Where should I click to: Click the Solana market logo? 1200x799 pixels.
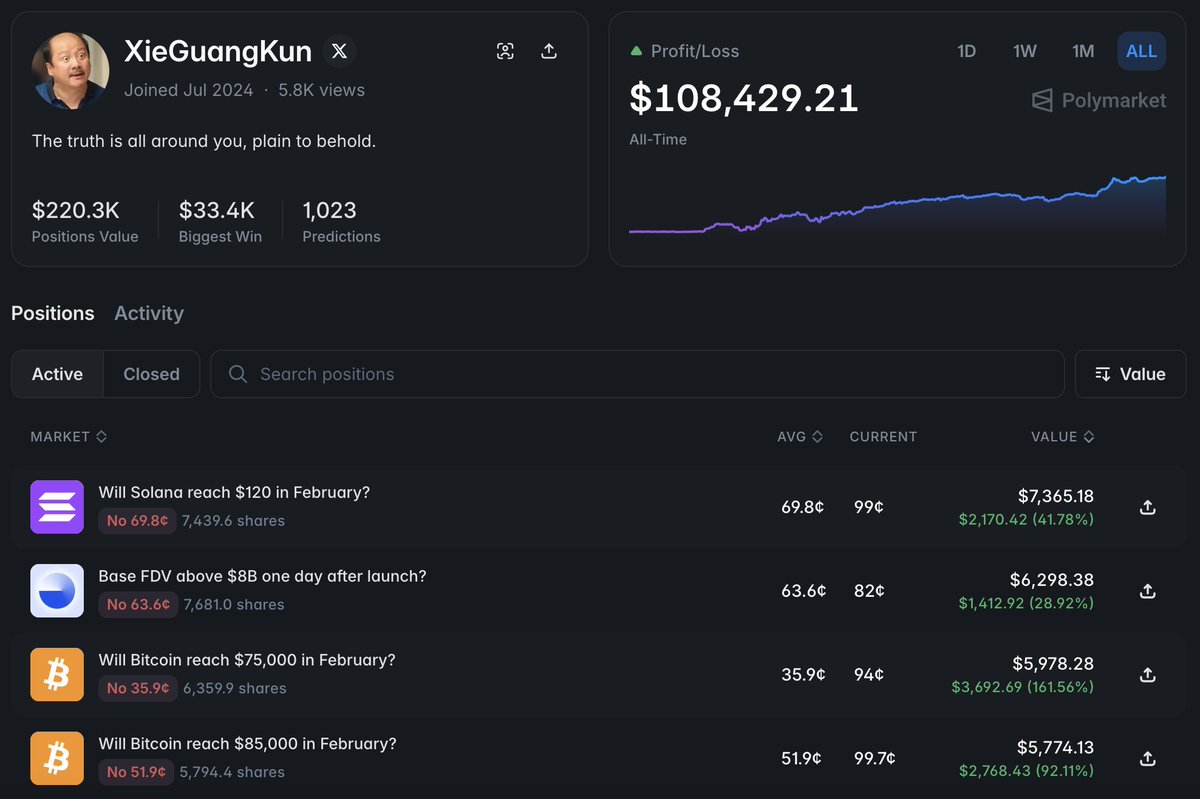(x=57, y=507)
